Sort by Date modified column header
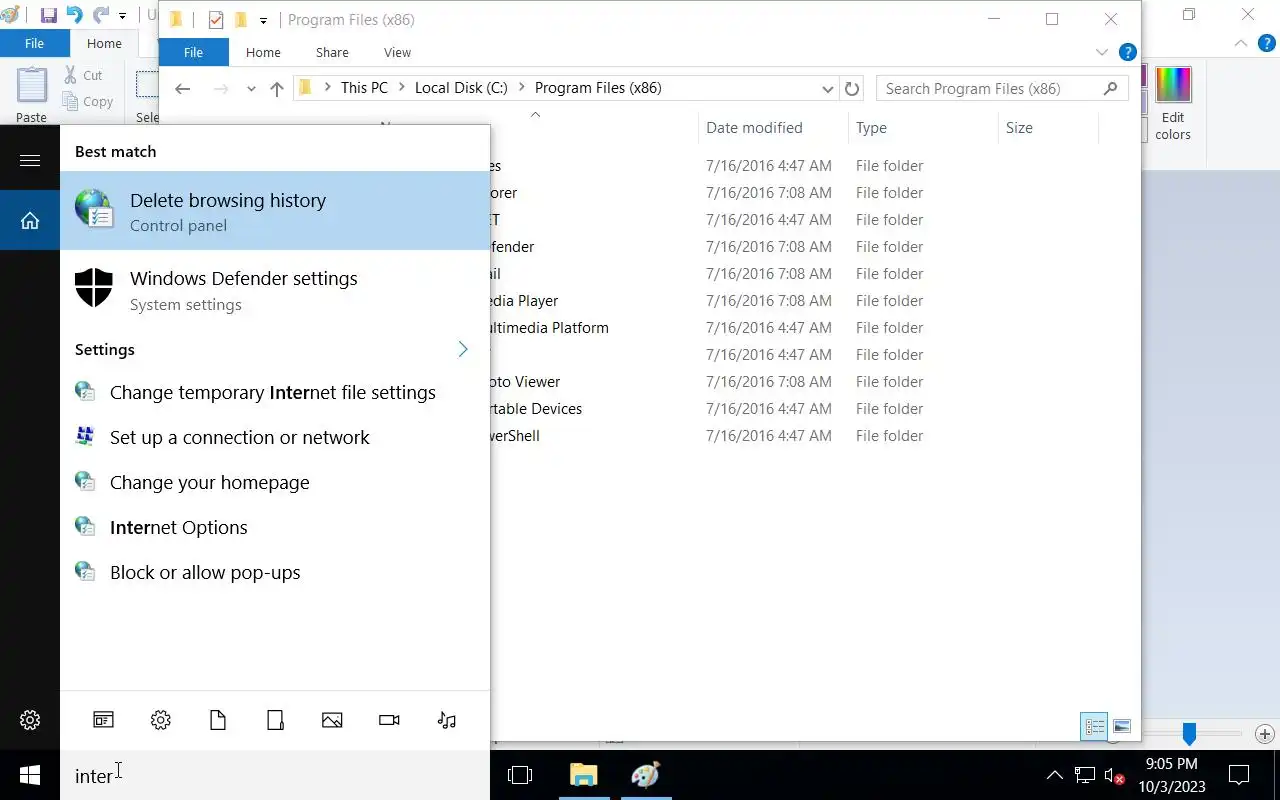Screen dimensions: 1280x800 772,128
